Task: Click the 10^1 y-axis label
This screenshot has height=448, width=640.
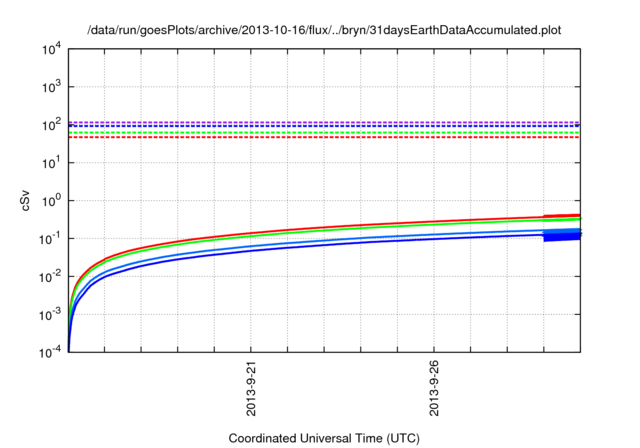Action: (52, 162)
